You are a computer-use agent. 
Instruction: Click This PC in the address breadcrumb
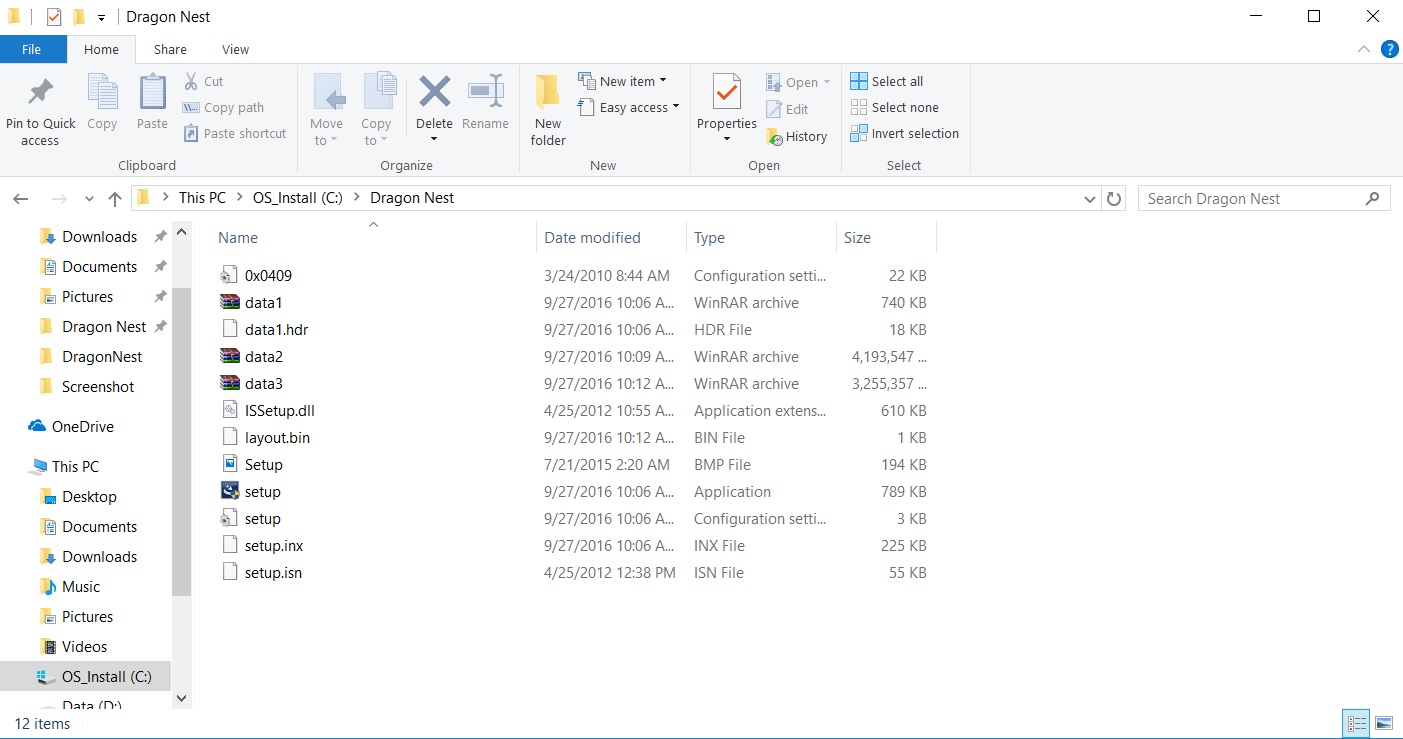tap(202, 198)
